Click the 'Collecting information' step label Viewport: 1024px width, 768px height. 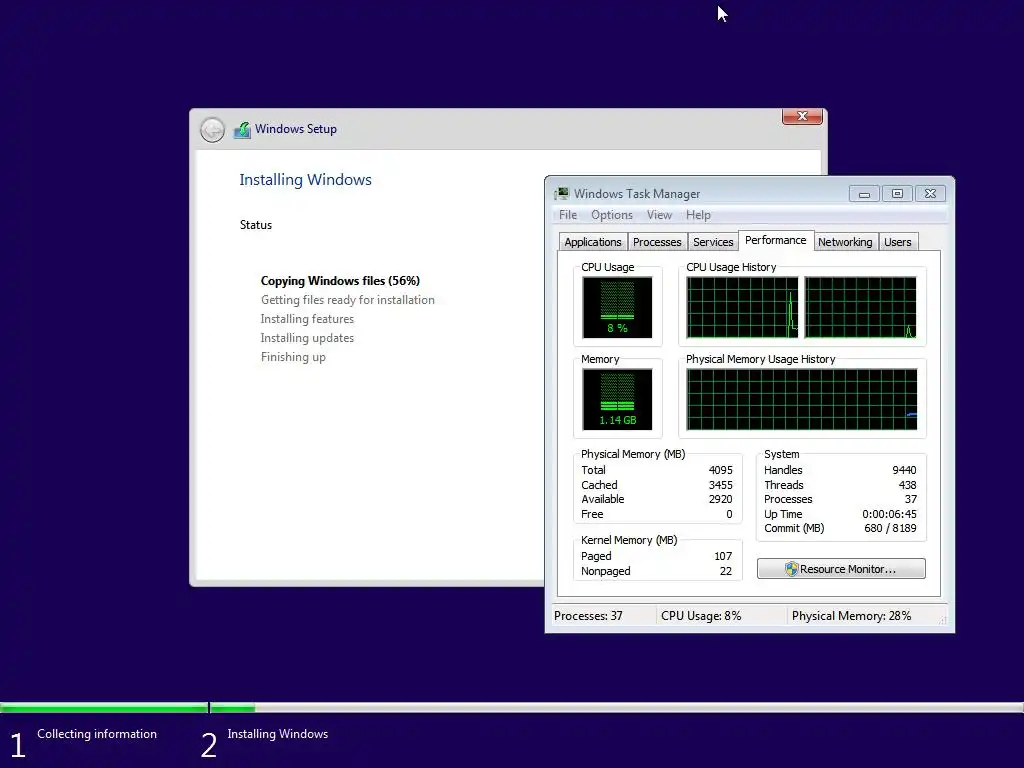click(97, 734)
